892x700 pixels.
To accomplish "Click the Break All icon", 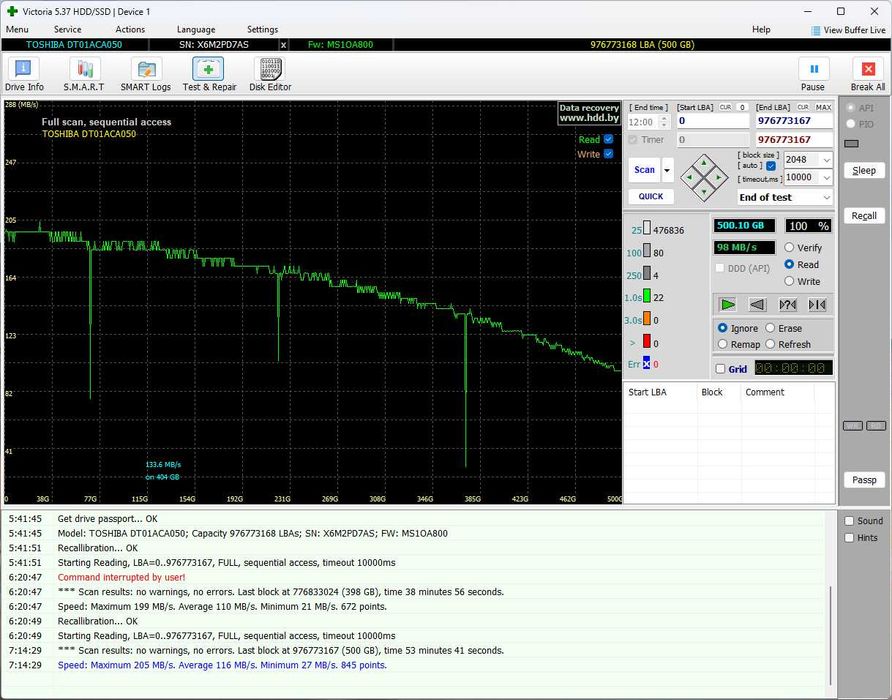I will pyautogui.click(x=867, y=69).
